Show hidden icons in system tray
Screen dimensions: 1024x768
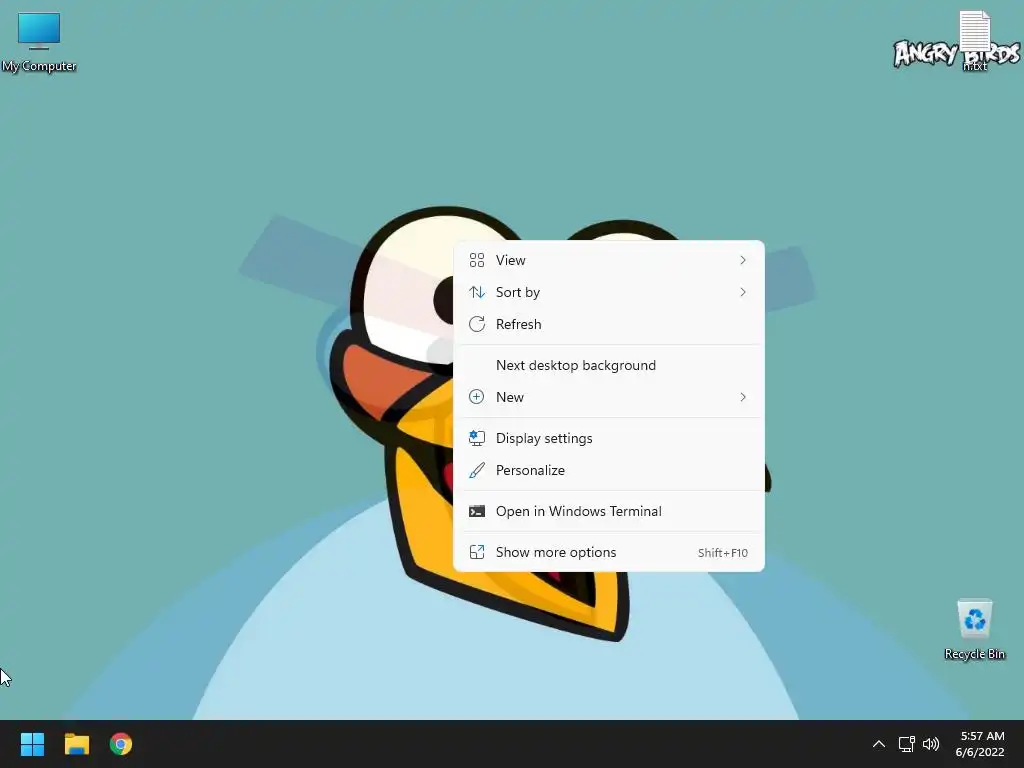coord(879,744)
